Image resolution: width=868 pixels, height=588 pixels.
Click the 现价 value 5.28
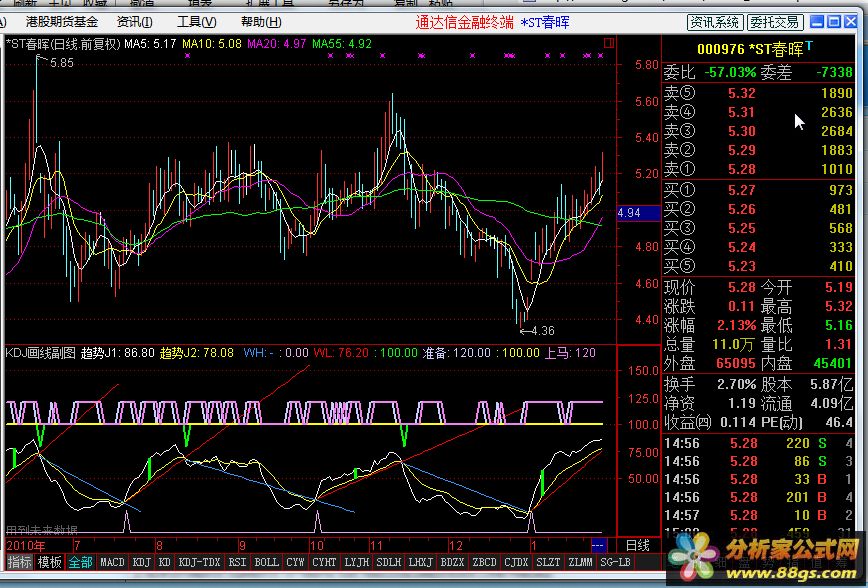point(742,287)
